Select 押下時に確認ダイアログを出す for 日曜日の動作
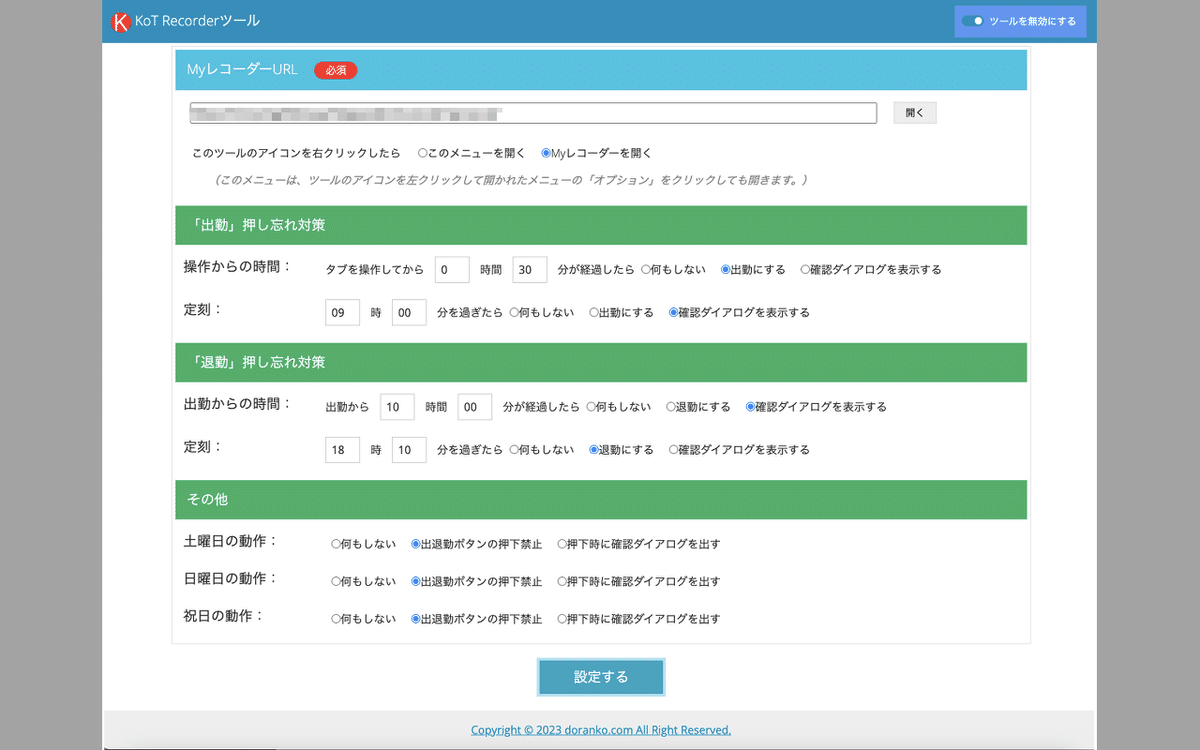 [x=562, y=582]
